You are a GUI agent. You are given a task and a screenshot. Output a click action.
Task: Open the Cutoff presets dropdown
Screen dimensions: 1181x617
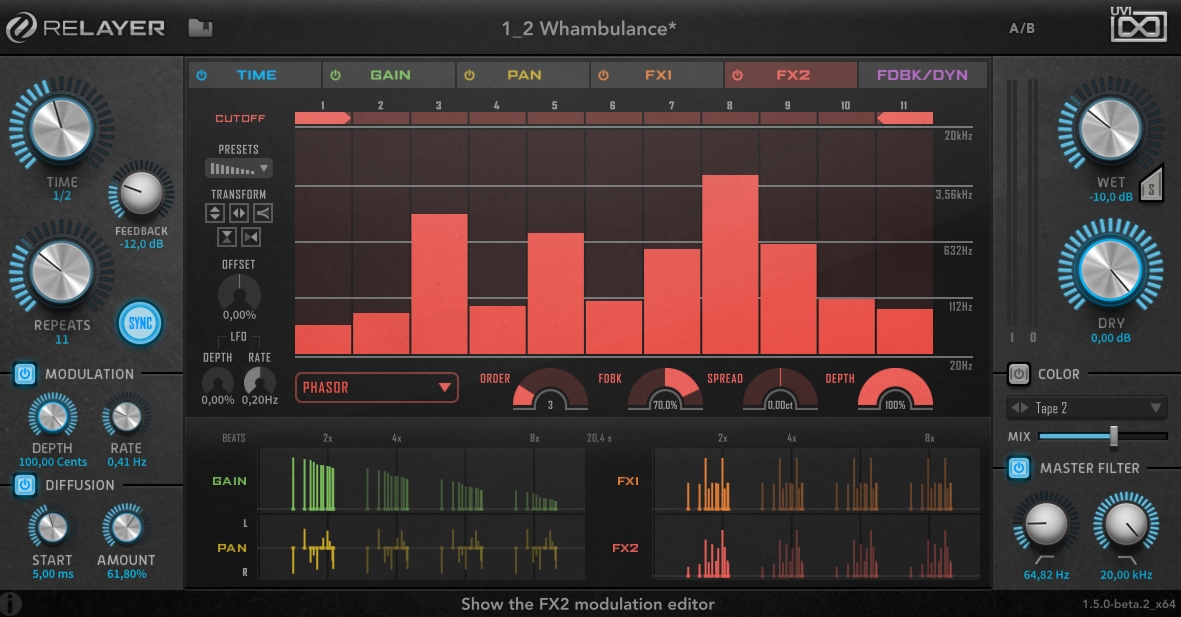[x=238, y=168]
